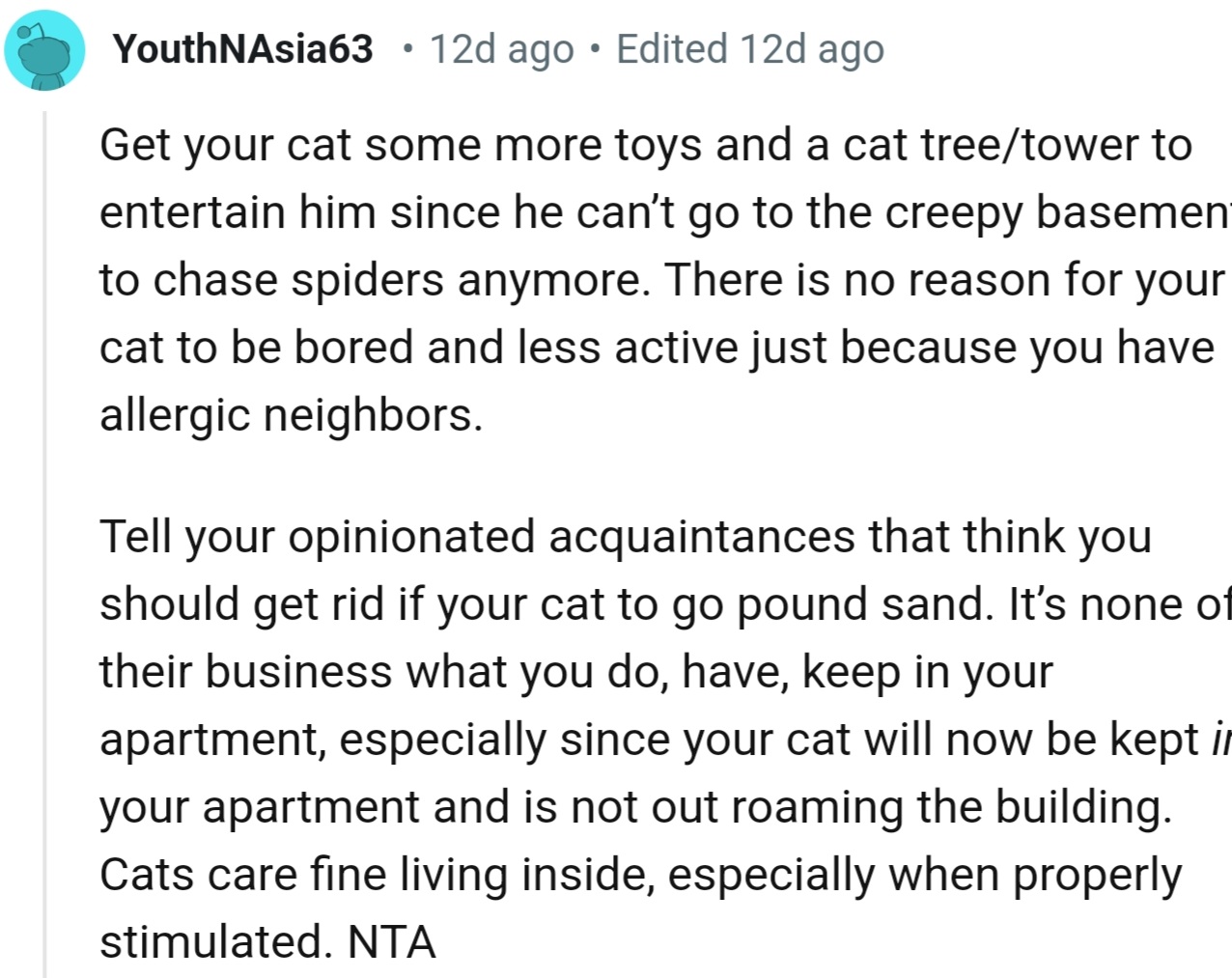1232x978 pixels.
Task: Click the bullet between username and timestamp
Action: tap(409, 50)
